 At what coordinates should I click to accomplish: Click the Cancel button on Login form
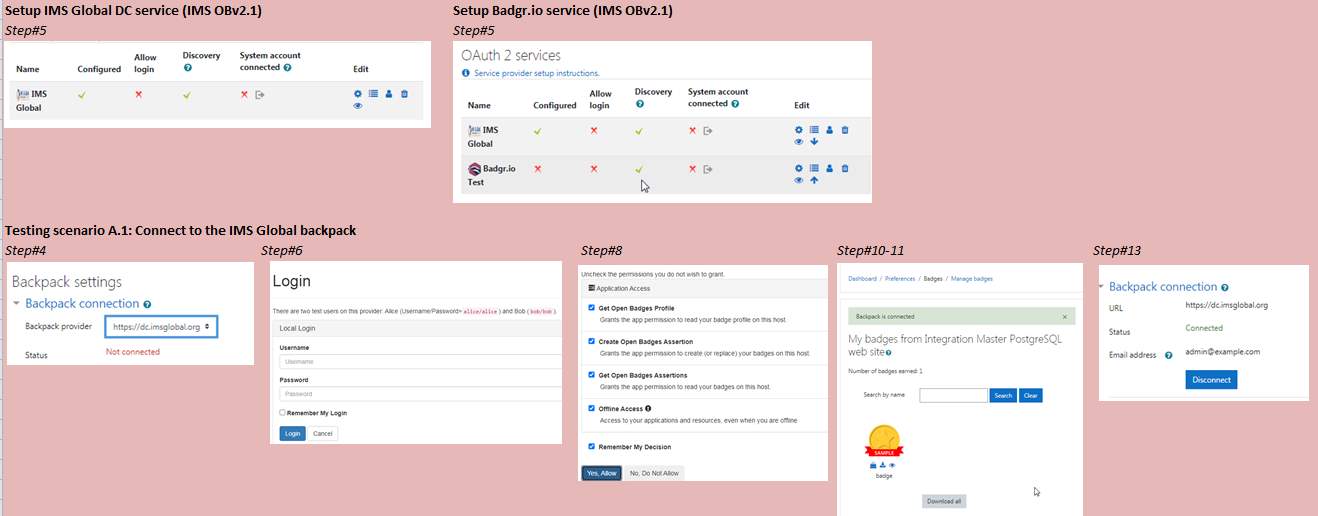point(322,433)
